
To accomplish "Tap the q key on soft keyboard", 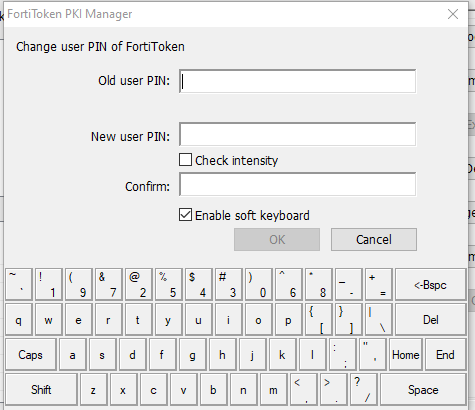I will (19, 319).
